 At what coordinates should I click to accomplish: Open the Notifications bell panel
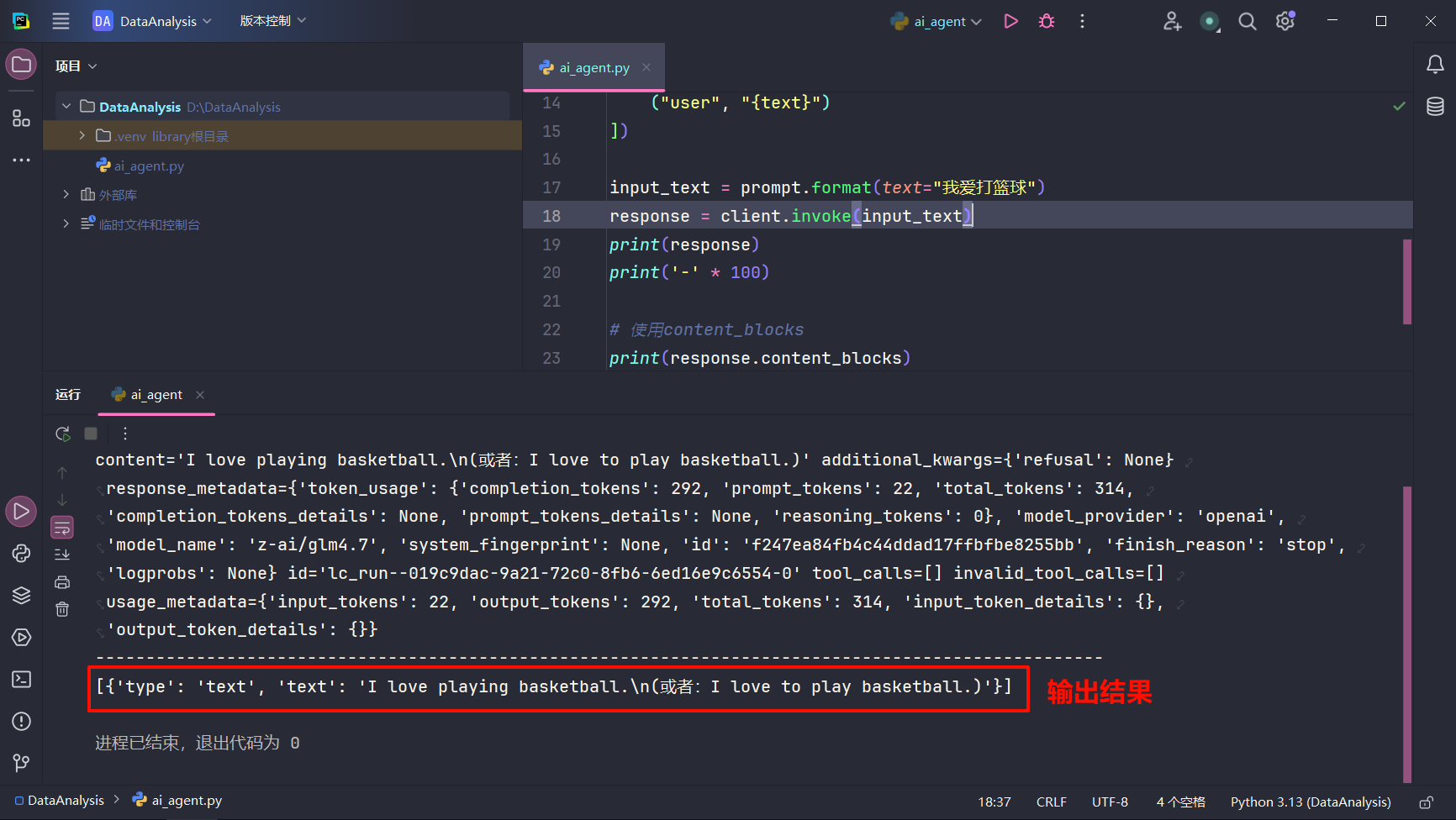pos(1435,65)
